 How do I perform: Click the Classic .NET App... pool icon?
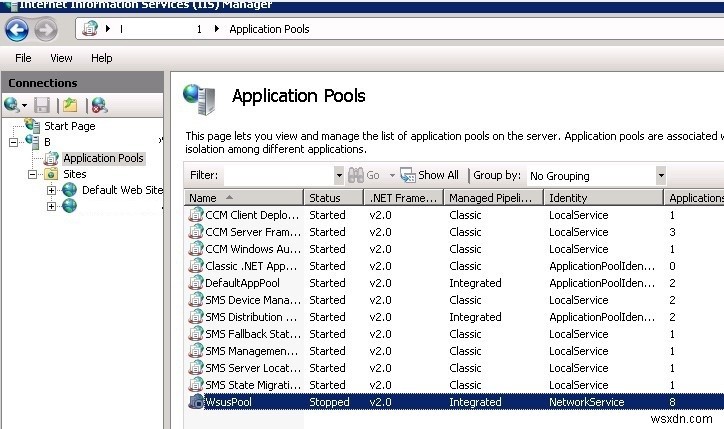(196, 266)
